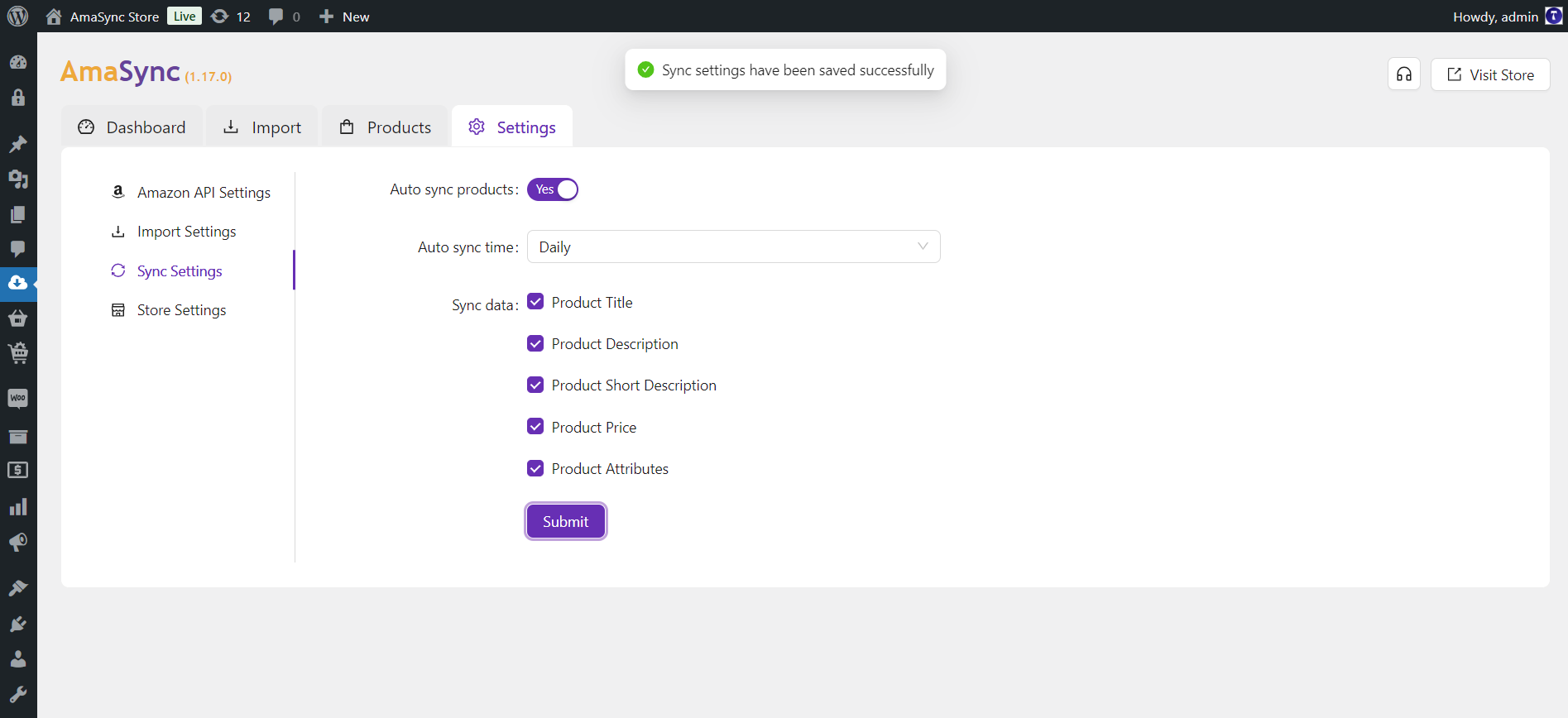The image size is (1568, 718).
Task: Click the headset support icon button
Action: pos(1404,74)
